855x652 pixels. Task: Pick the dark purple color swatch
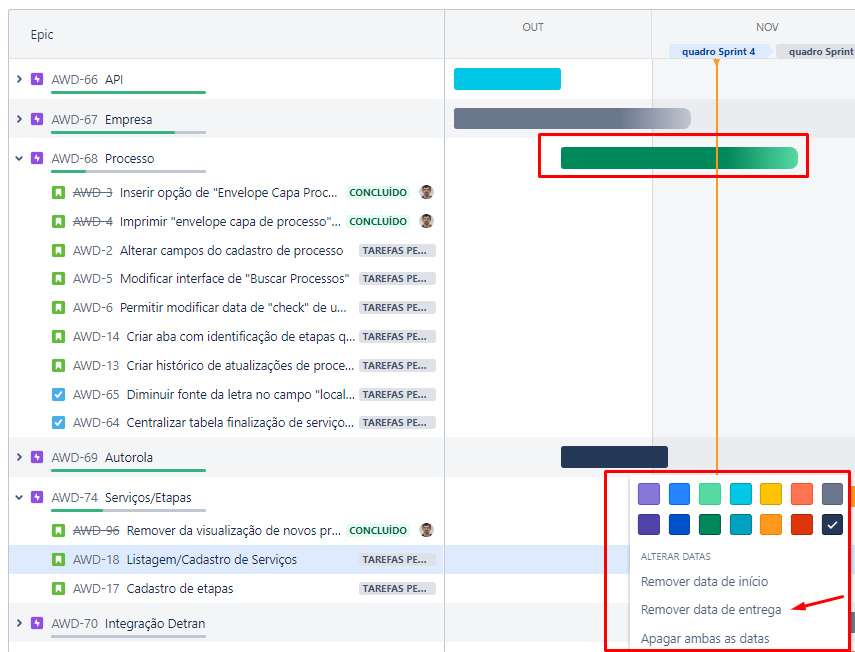(649, 524)
